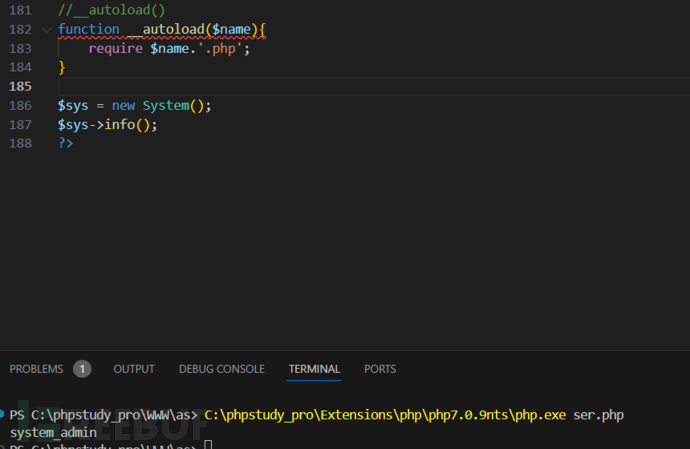690x449 pixels.
Task: Click the terminal command decoration dot
Action: click(4, 415)
